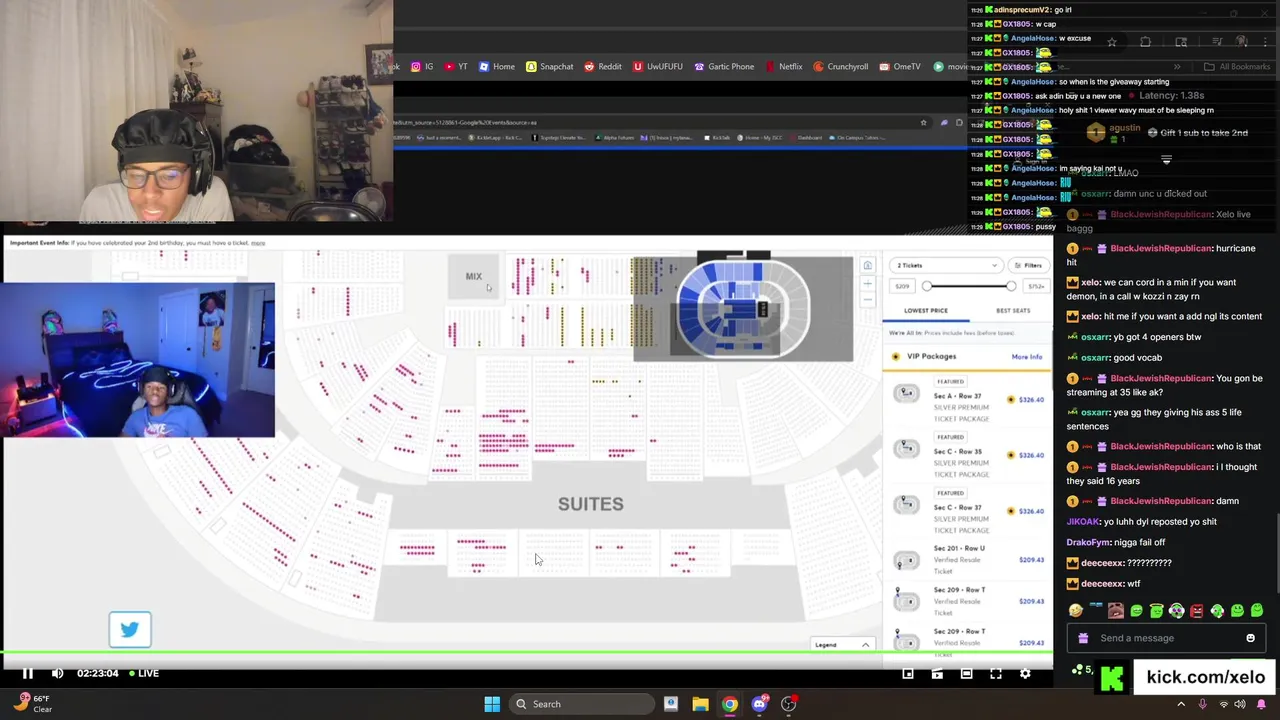Select Sec C Row 35 ticket listing
The width and height of the screenshot is (1280, 720).
tap(968, 455)
